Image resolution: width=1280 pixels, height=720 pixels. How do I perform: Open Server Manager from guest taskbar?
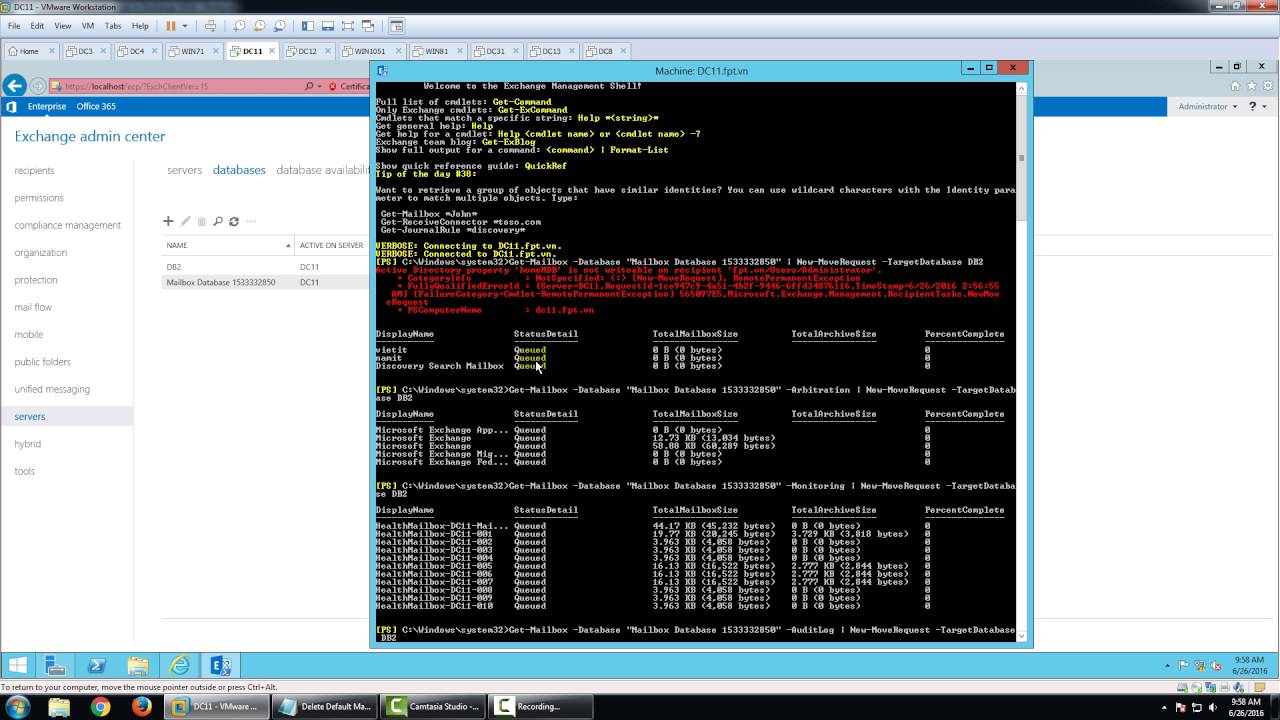(56, 665)
